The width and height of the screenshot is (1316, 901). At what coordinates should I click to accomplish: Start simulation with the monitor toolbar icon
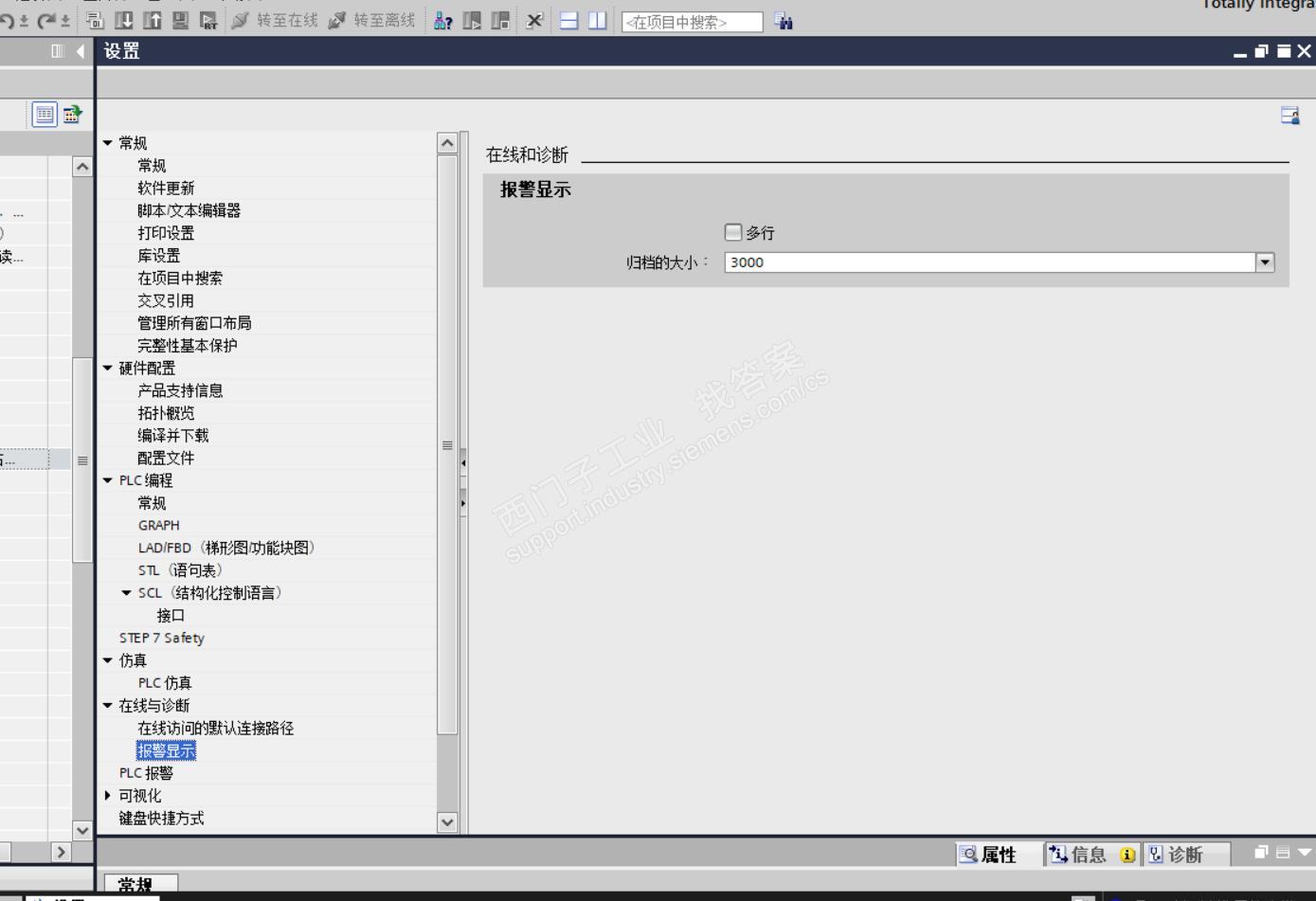click(180, 20)
